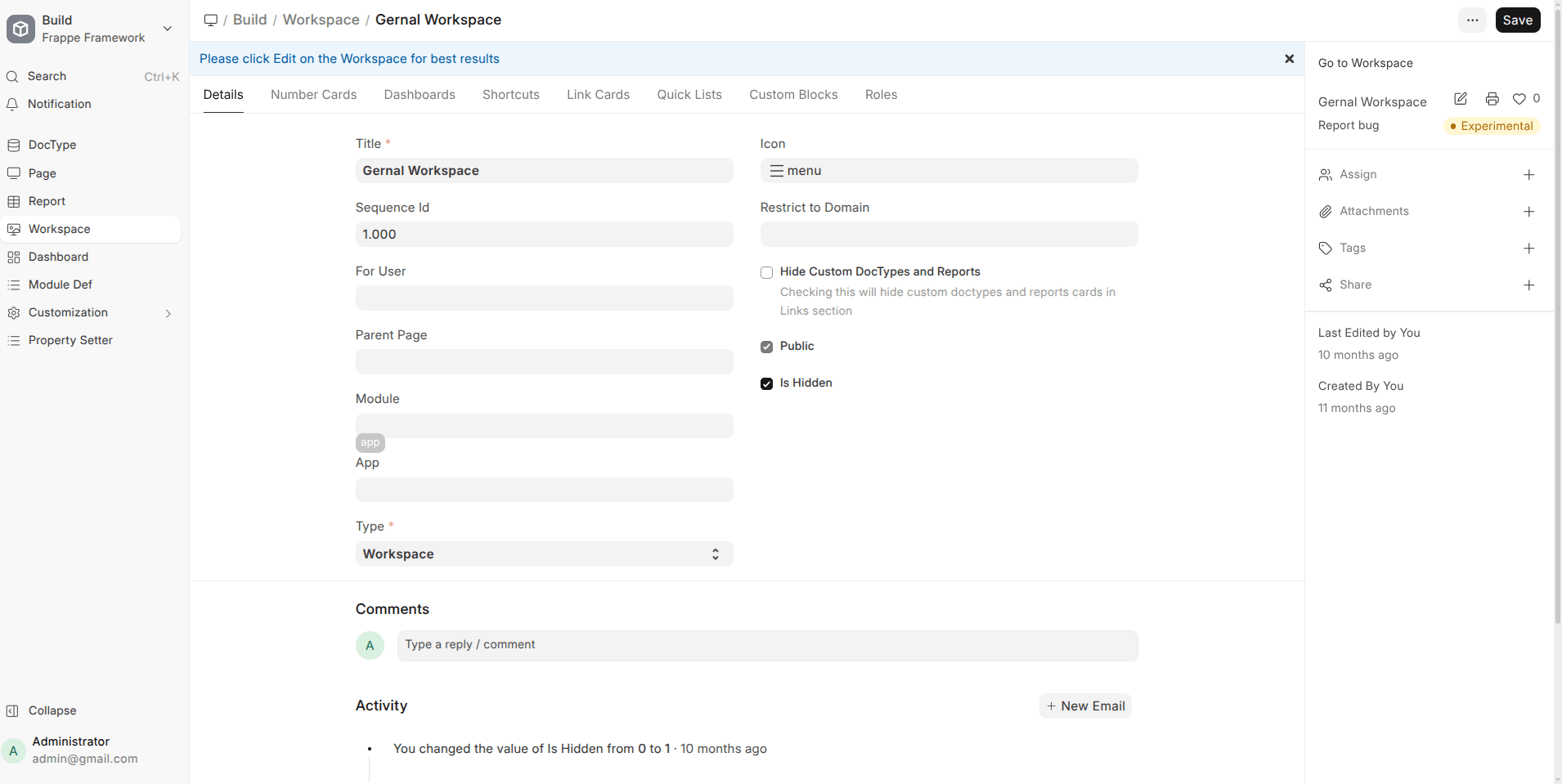Uncheck the Is Hidden checkbox

point(766,383)
